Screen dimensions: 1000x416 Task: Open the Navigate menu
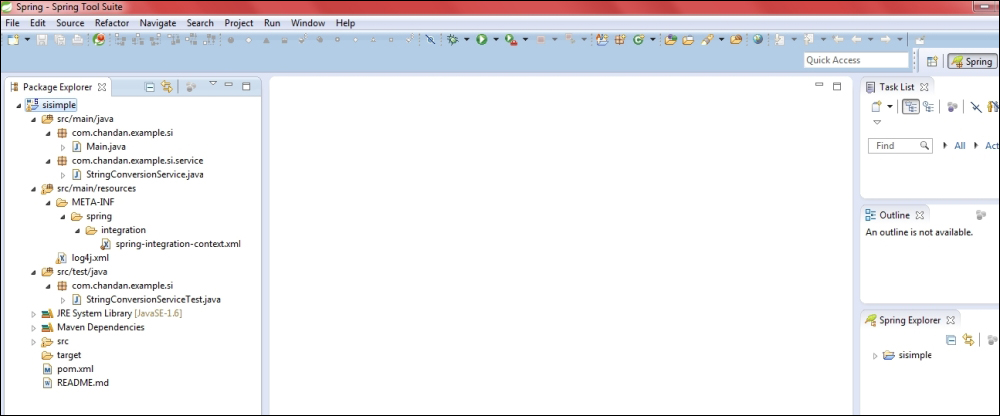click(x=159, y=22)
